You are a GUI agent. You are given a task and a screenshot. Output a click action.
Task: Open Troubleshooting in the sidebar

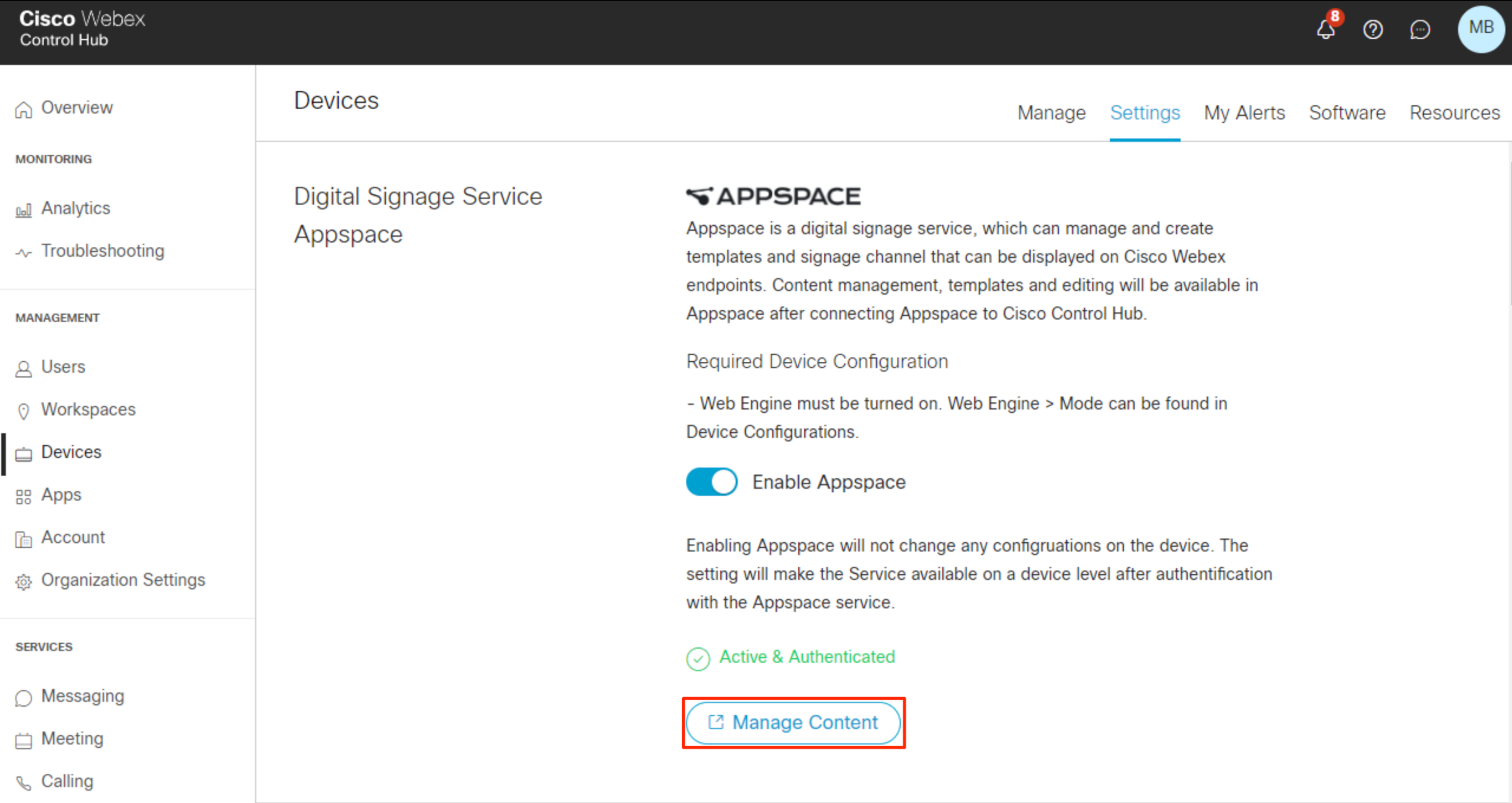click(103, 251)
